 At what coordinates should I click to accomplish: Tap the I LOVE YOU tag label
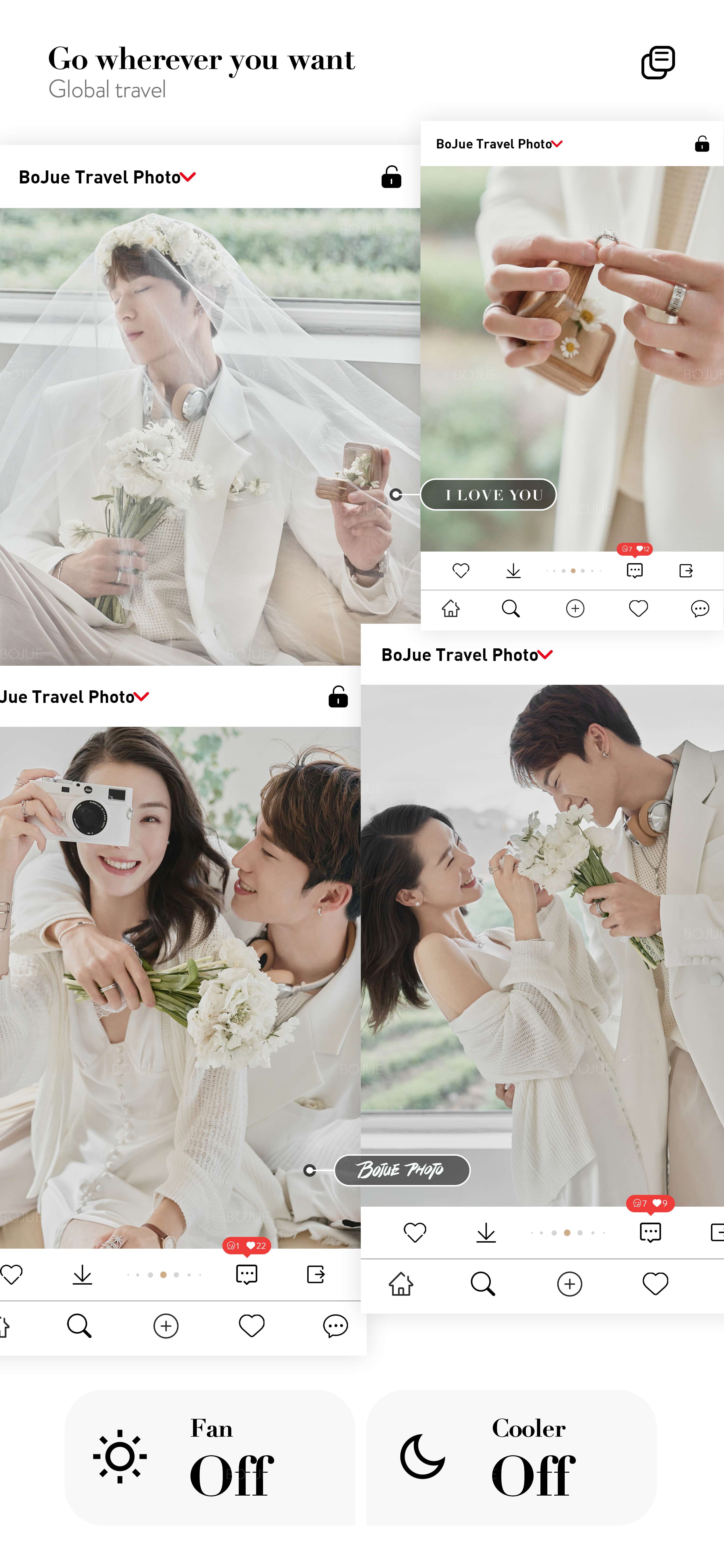point(488,494)
